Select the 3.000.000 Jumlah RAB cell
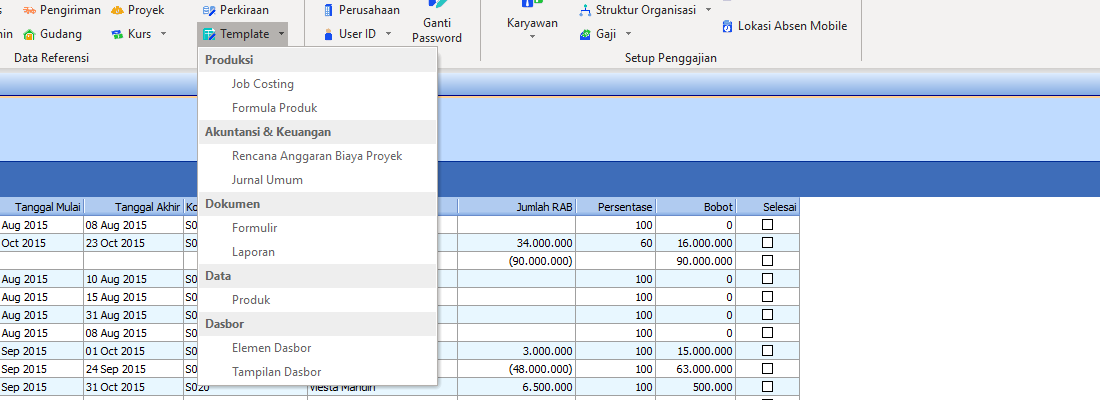The width and height of the screenshot is (1100, 400). pyautogui.click(x=517, y=351)
